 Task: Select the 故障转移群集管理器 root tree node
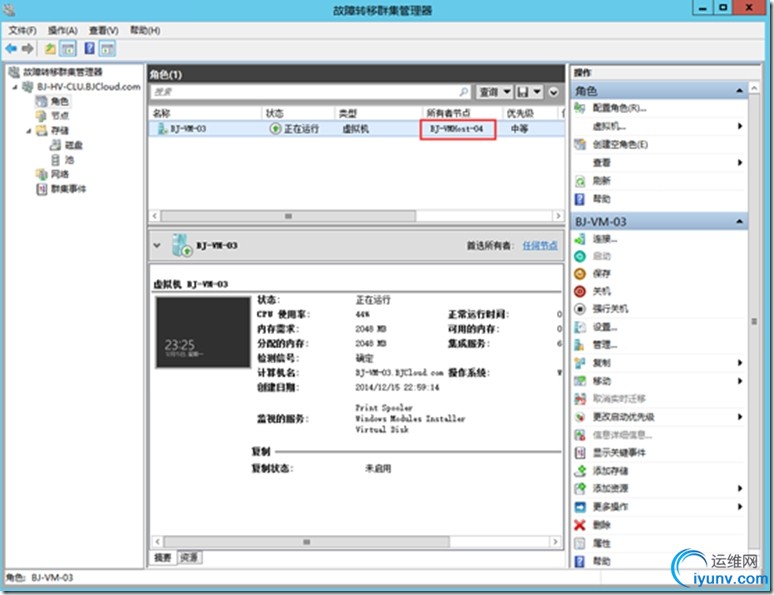point(63,72)
